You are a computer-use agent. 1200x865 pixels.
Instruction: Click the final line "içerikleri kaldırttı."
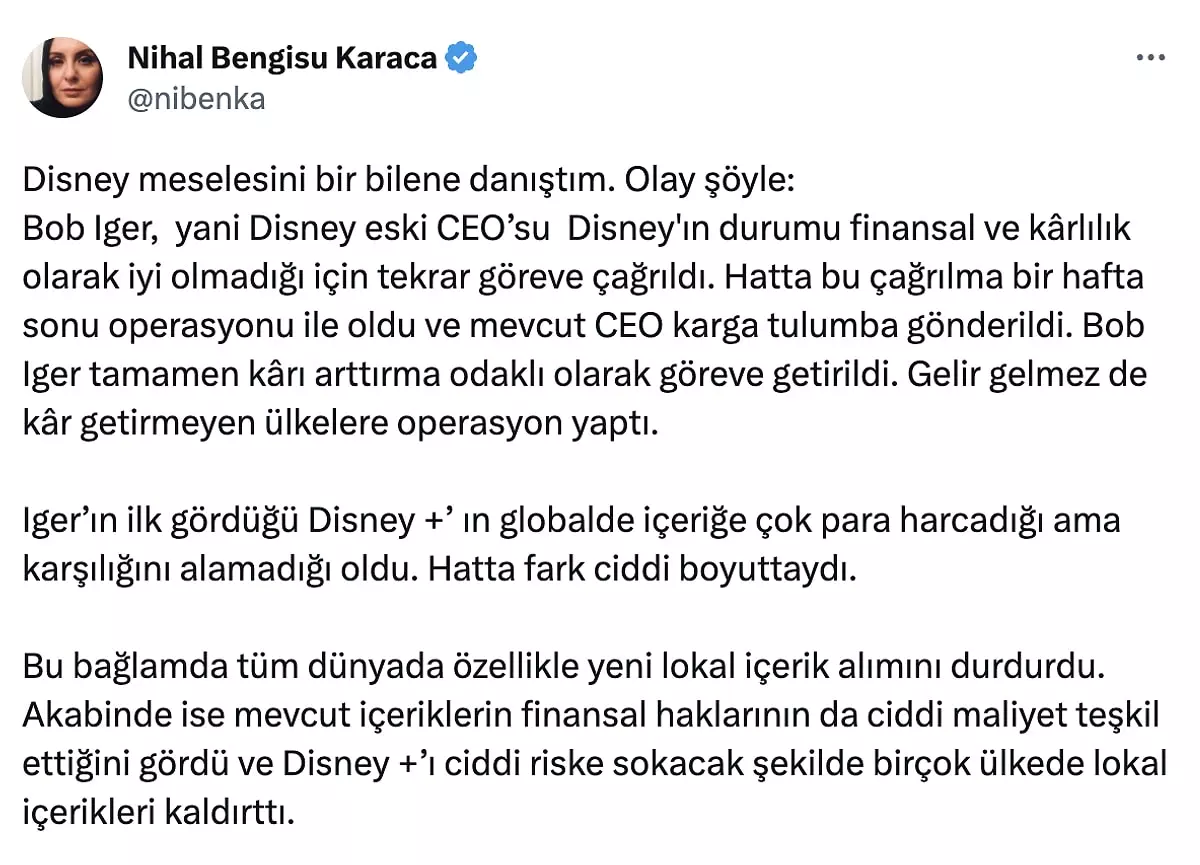click(x=158, y=811)
